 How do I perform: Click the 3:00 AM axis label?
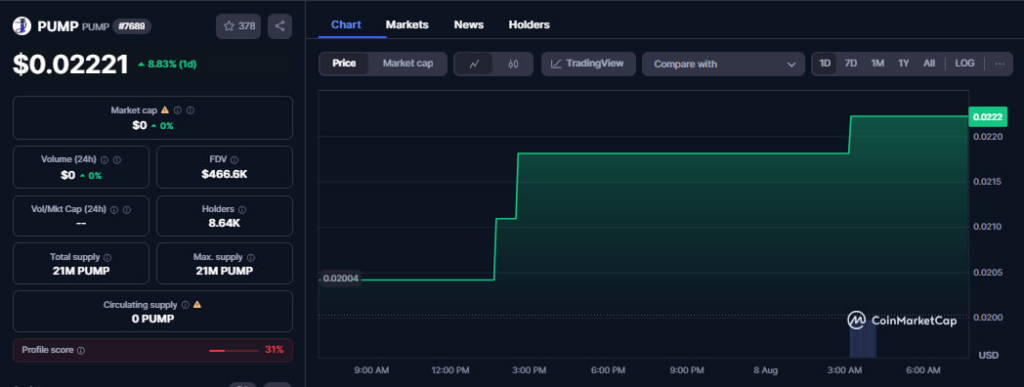pyautogui.click(x=844, y=370)
